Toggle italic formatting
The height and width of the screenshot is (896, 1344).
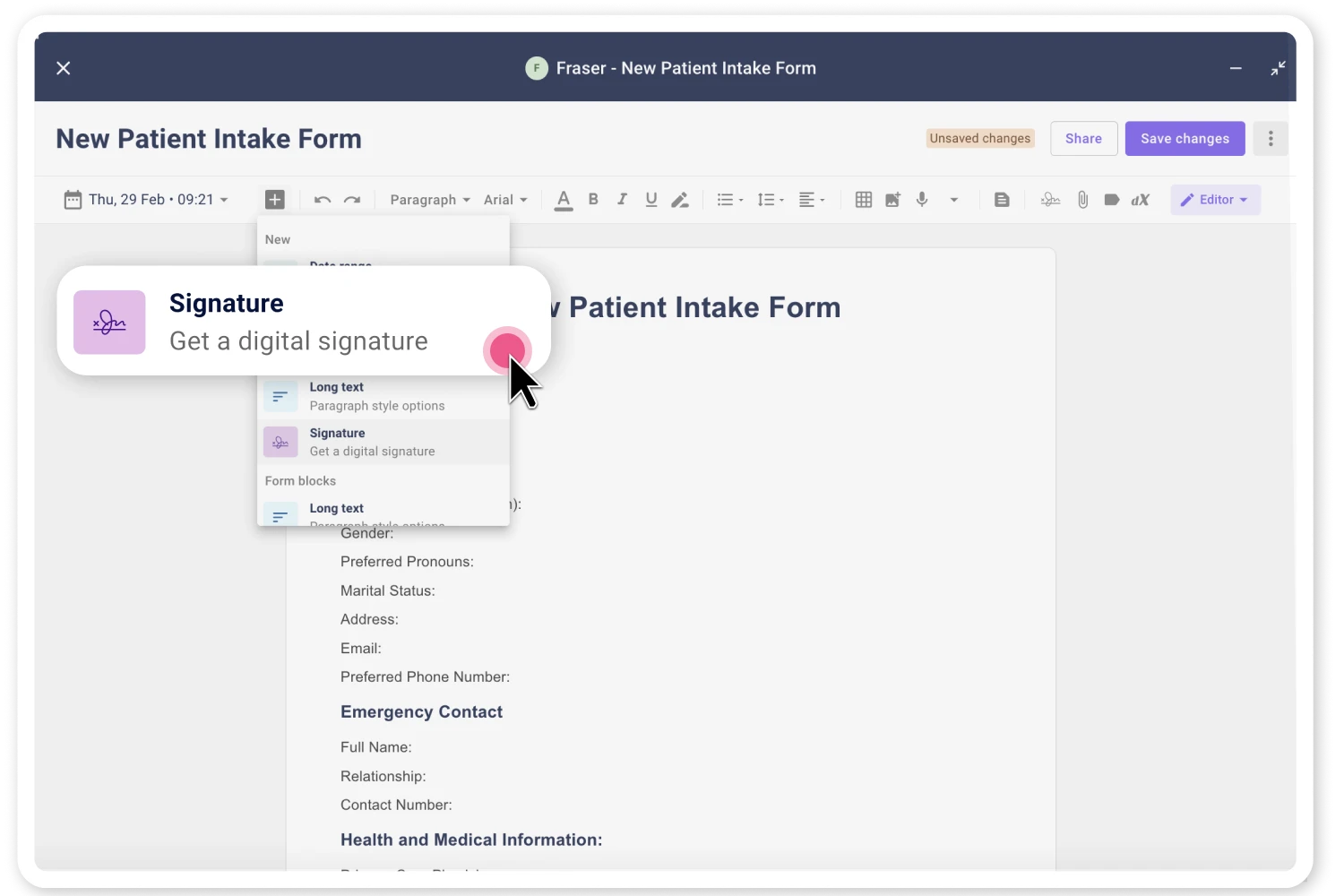(622, 199)
